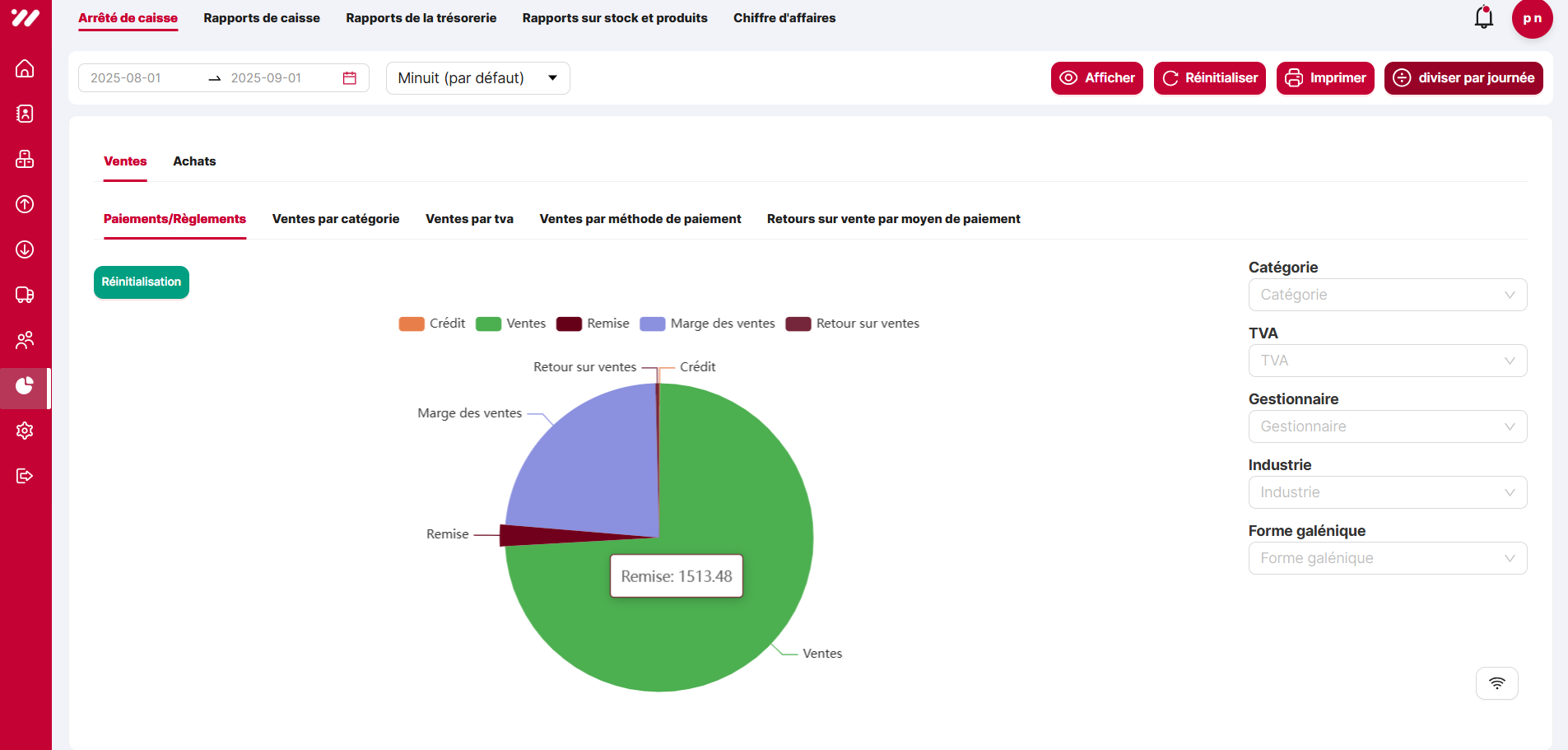The image size is (1568, 750).
Task: Open Rapports de la trésorerie menu
Action: pyautogui.click(x=421, y=18)
